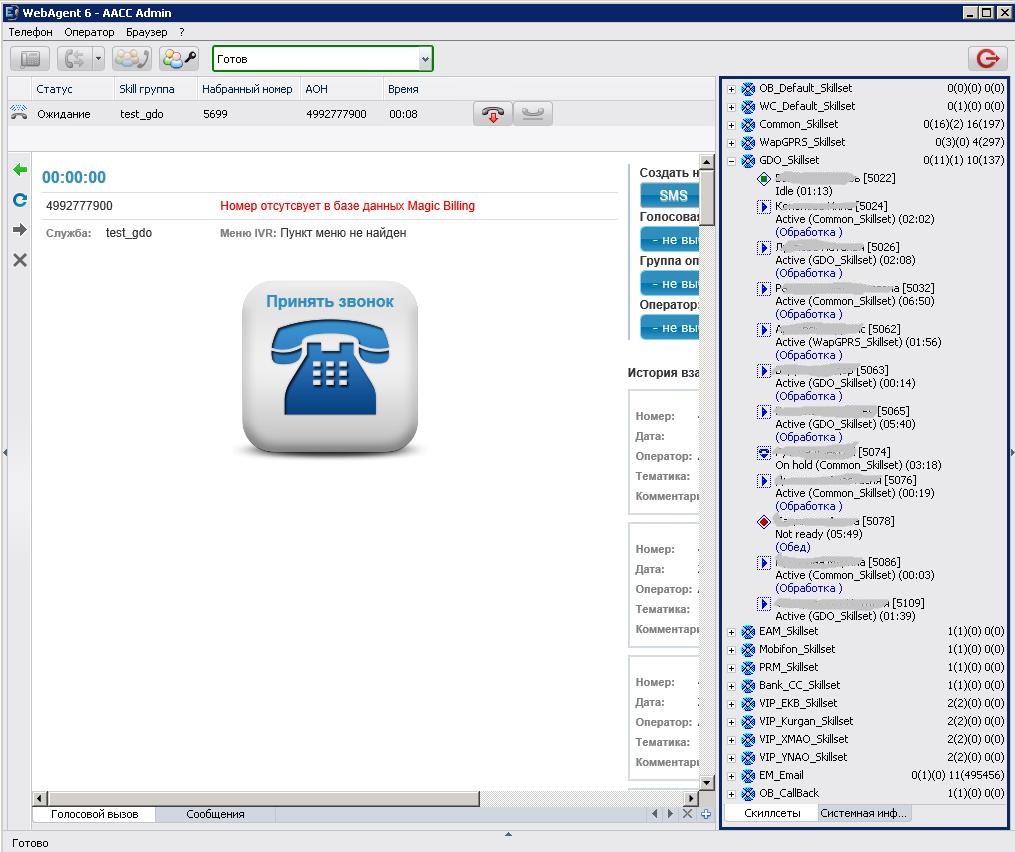Switch to Сообщения tab

[216, 814]
